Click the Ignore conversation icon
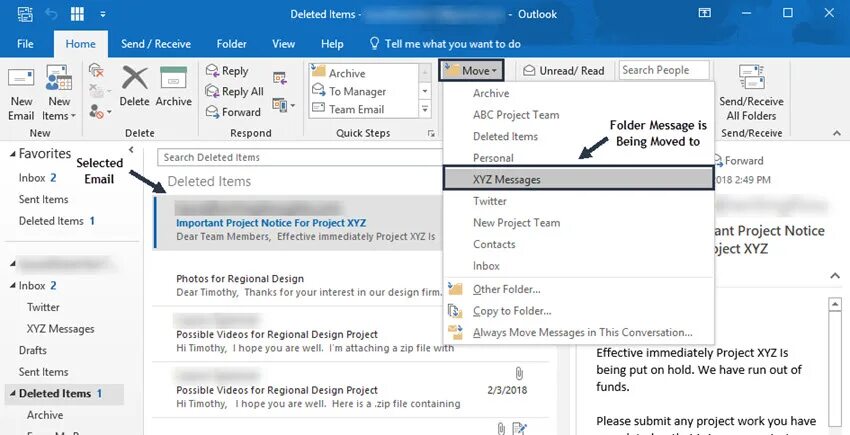This screenshot has width=850, height=435. [96, 71]
